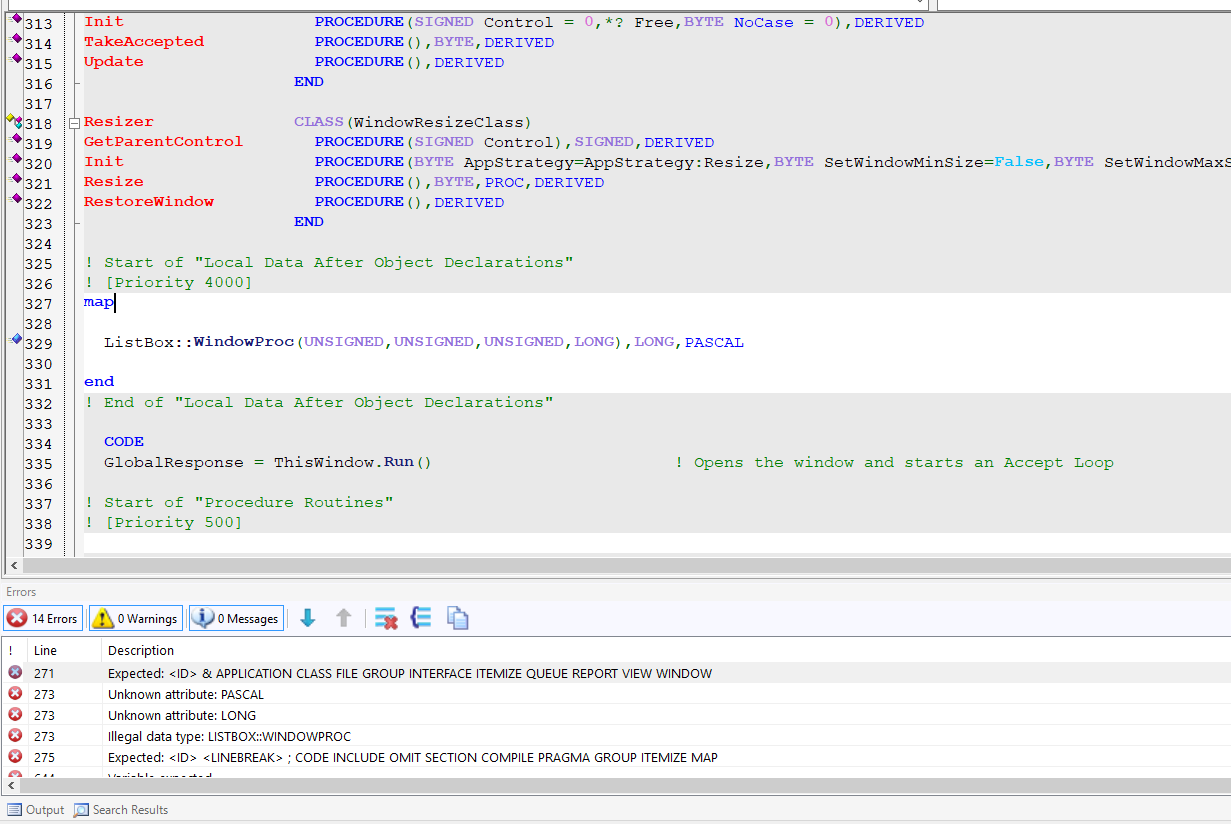This screenshot has width=1231, height=824.
Task: Click the curly brace list icon in Errors toolbar
Action: 421,619
